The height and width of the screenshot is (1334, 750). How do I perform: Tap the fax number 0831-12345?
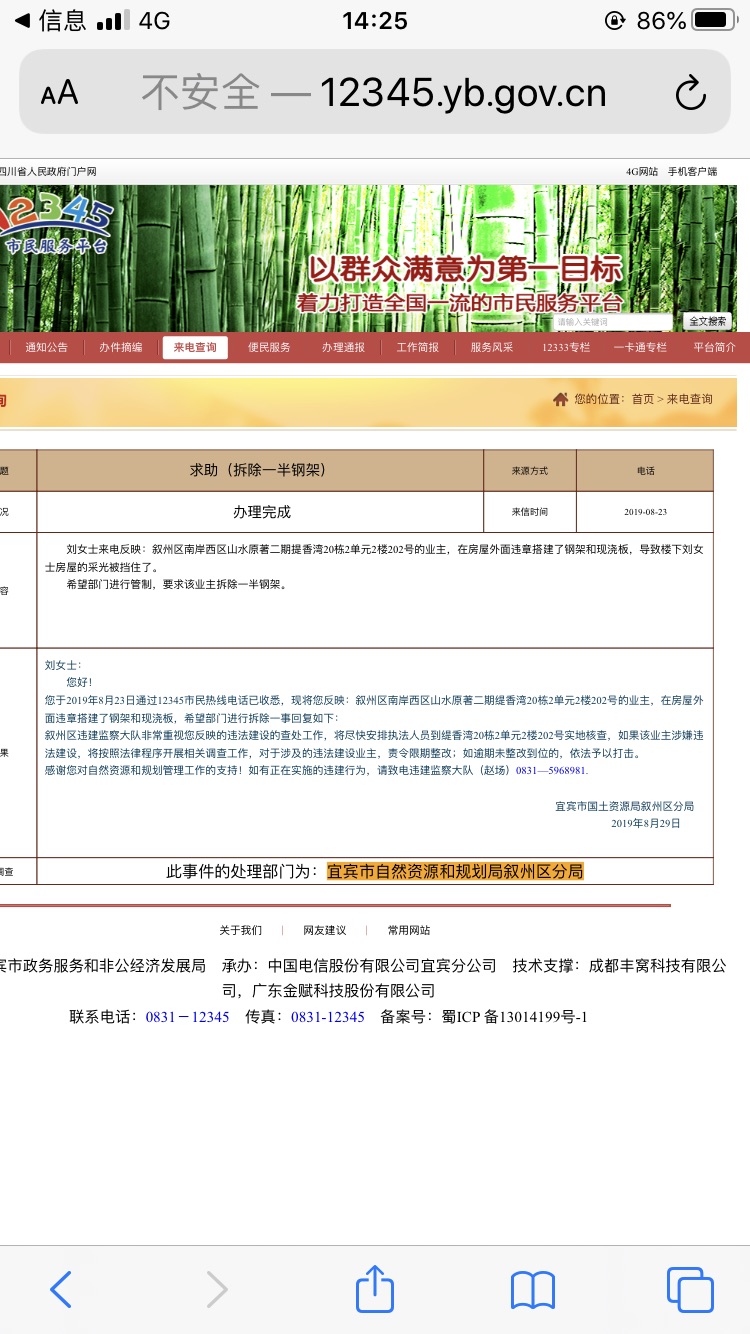[x=328, y=1017]
